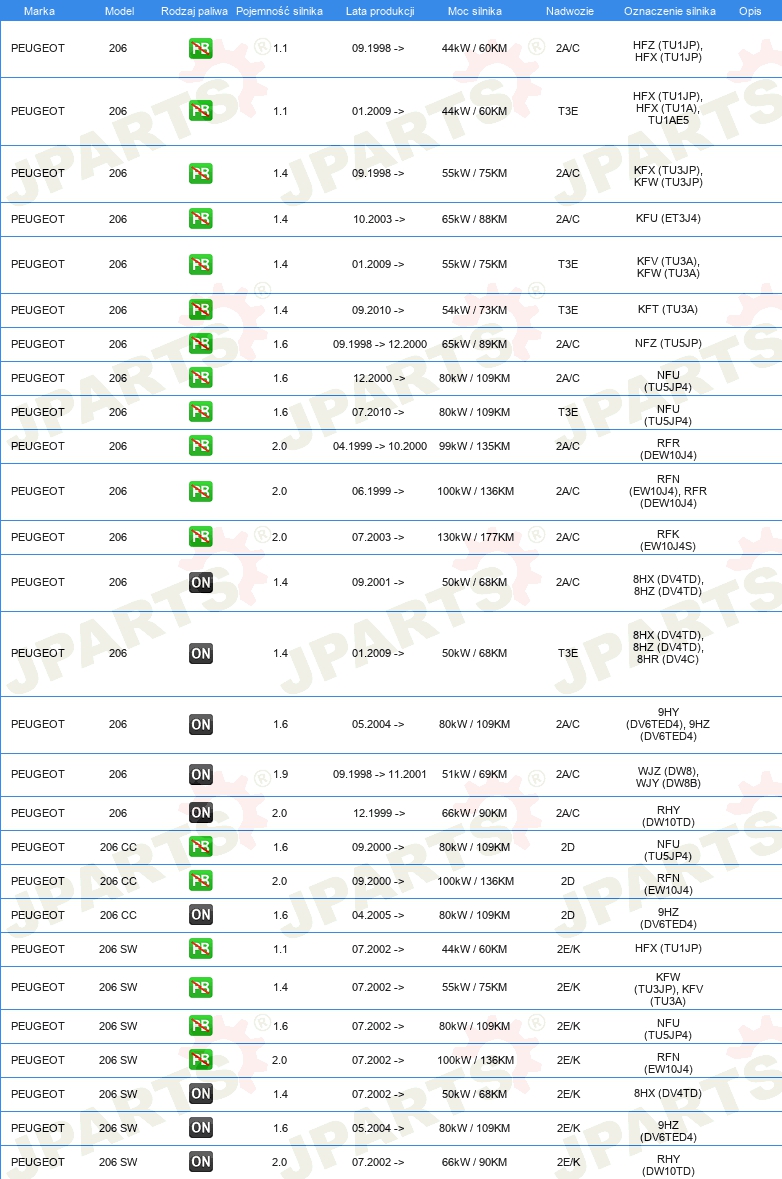Screen dimensions: 782x1179
Task: Click the engine code KFU (ET3J4)
Action: pos(668,218)
